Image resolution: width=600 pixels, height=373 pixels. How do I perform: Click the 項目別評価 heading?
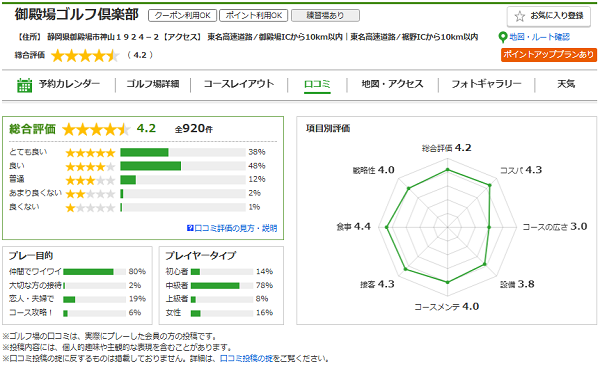pos(328,128)
